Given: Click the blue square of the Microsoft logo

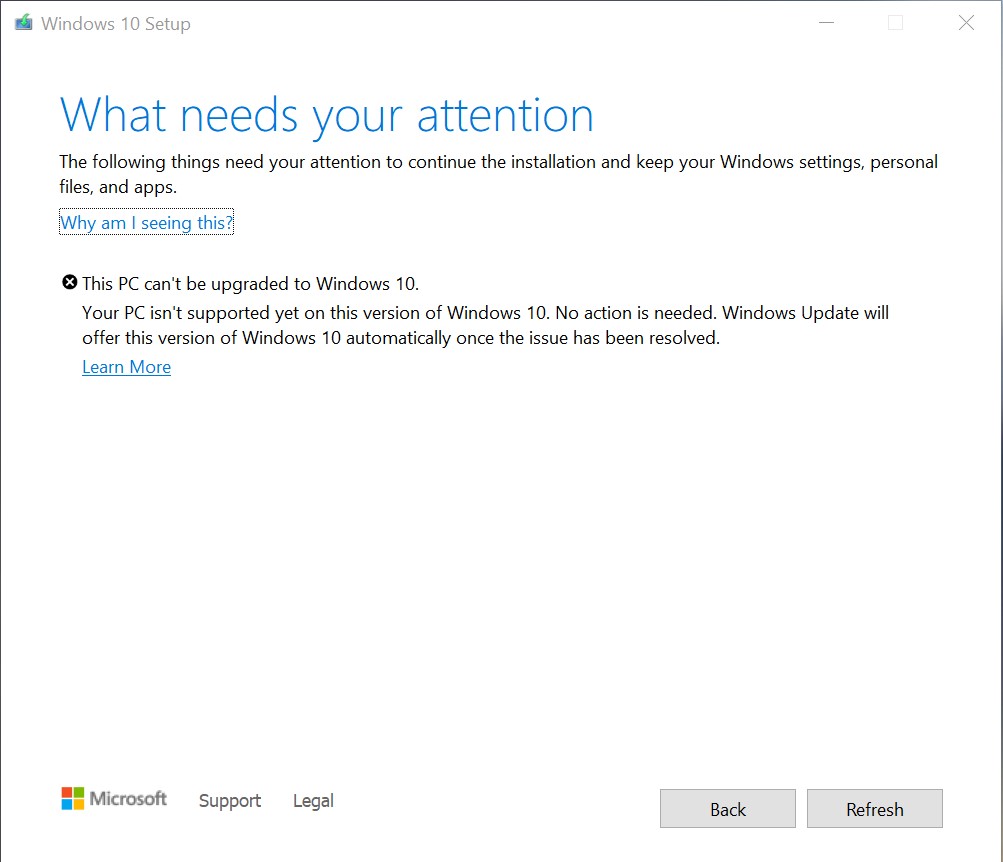Looking at the screenshot, I should coord(66,805).
